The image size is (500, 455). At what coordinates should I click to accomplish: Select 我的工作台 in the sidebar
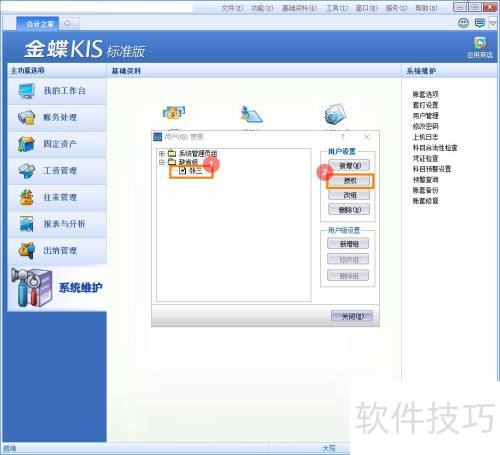point(57,91)
